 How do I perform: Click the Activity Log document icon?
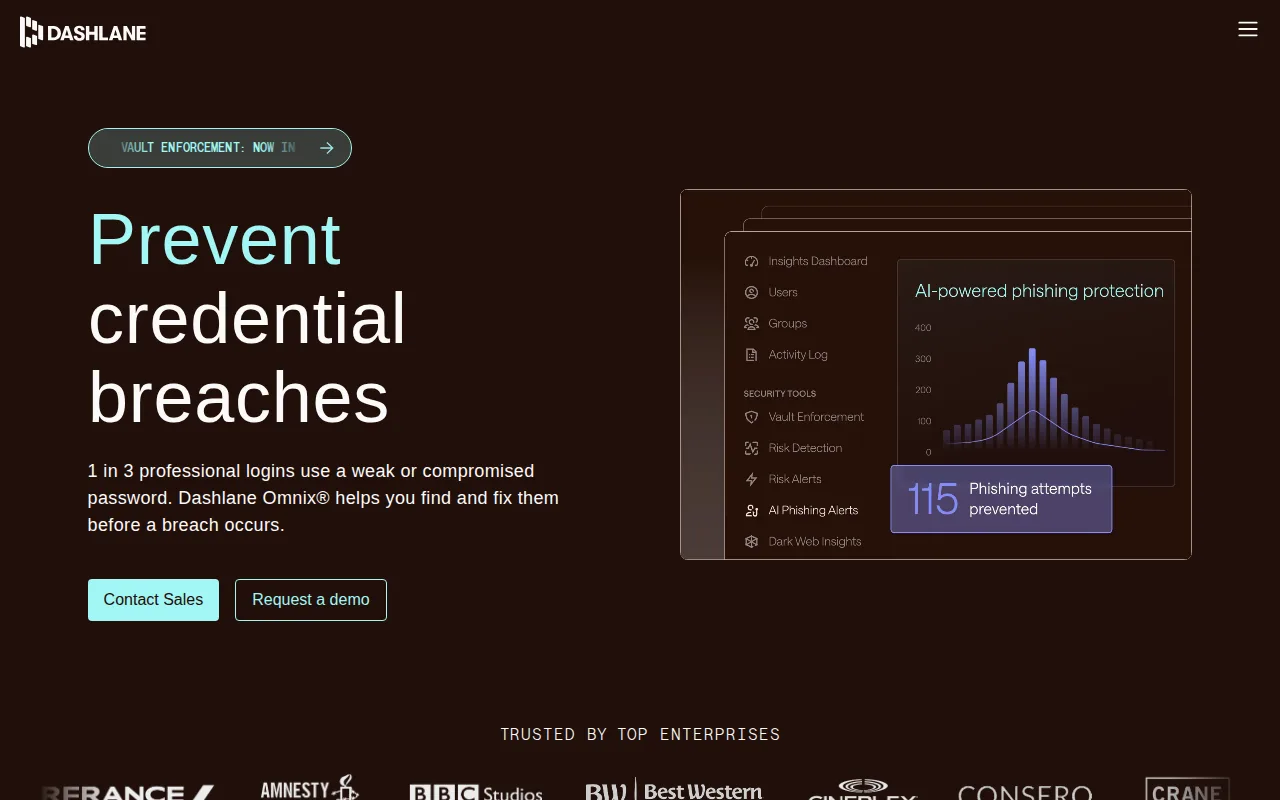(x=752, y=354)
